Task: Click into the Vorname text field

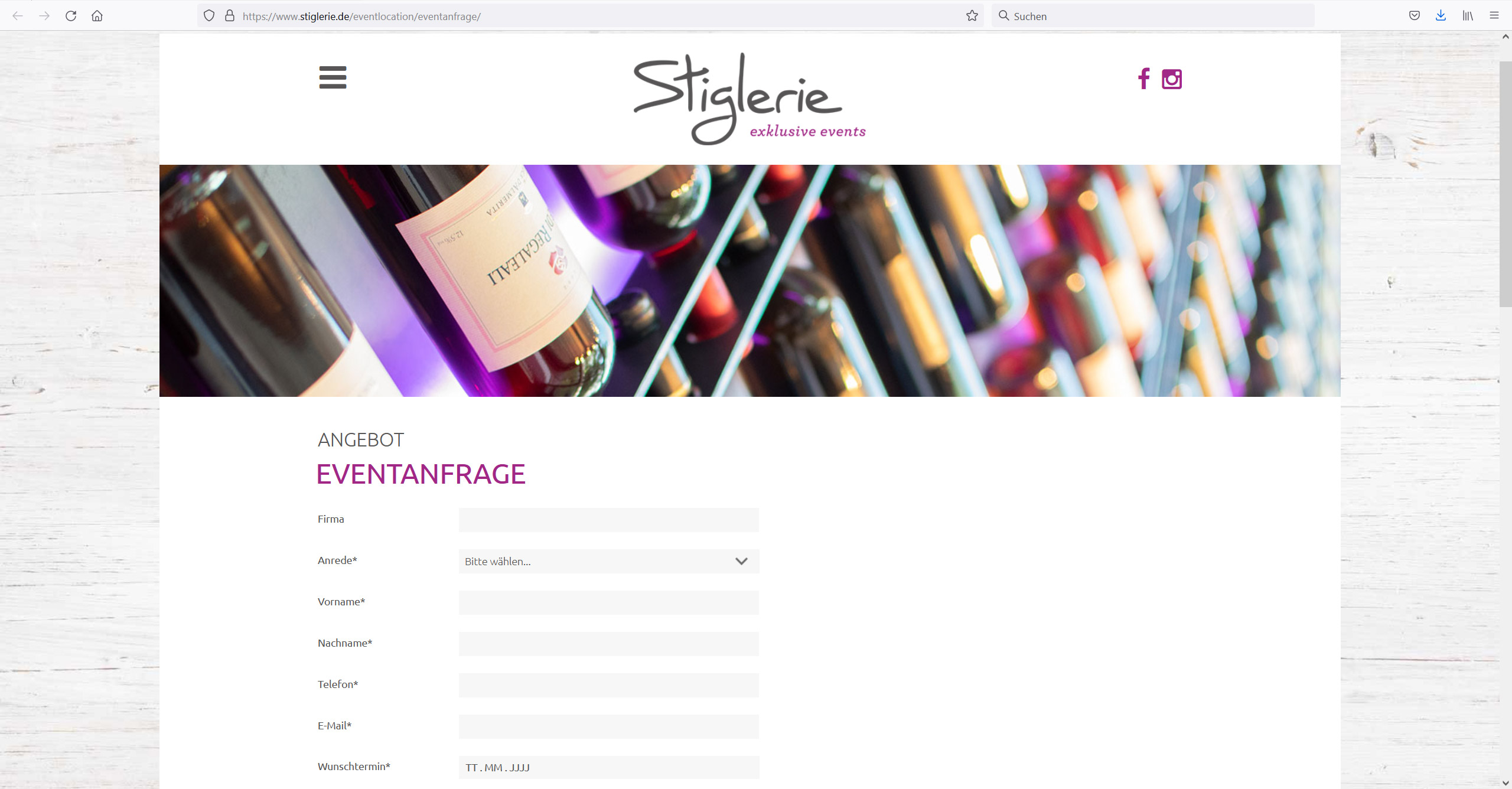Action: pos(609,602)
